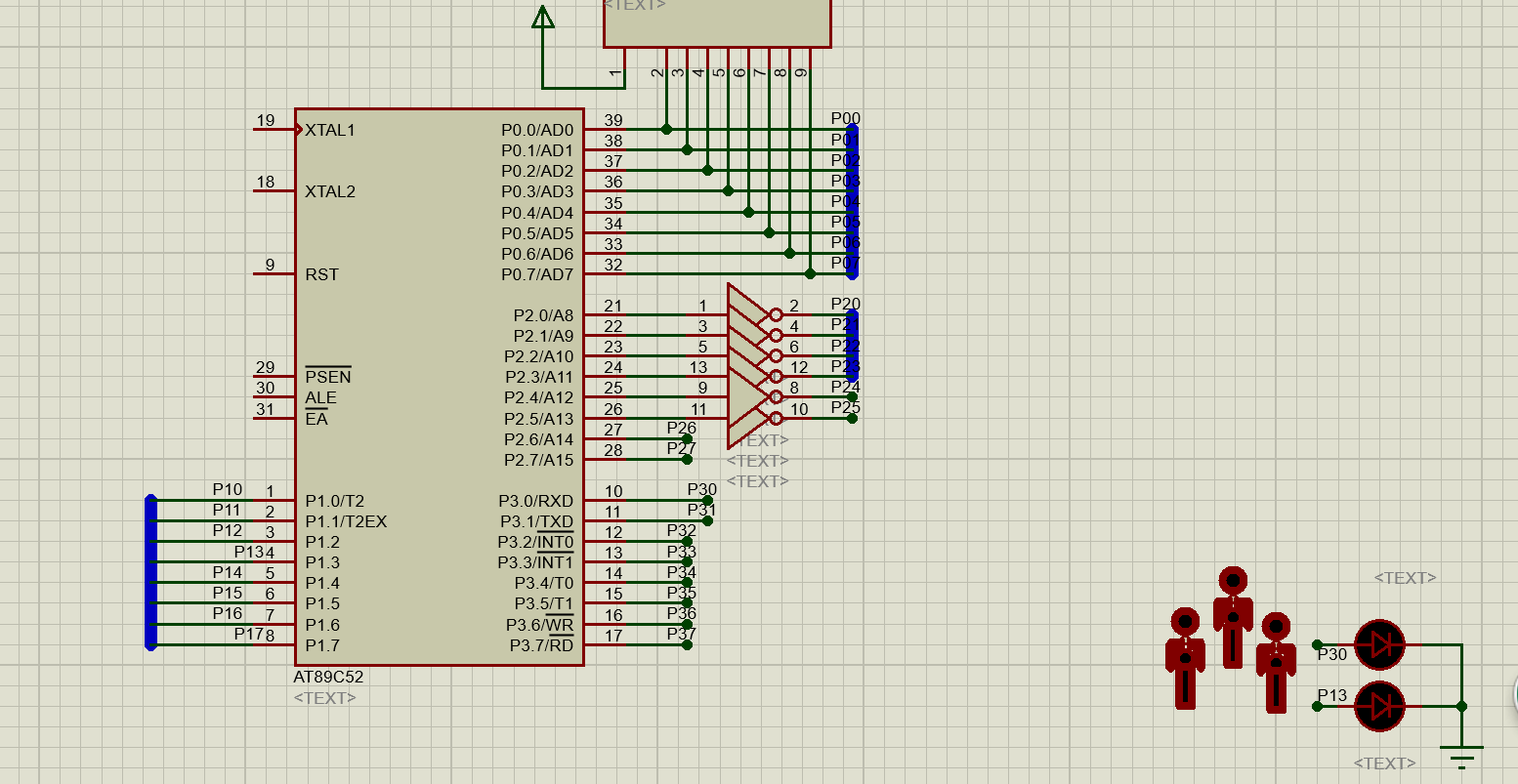
Task: Select the blue bus beside Port 1 labels
Action: [x=150, y=572]
